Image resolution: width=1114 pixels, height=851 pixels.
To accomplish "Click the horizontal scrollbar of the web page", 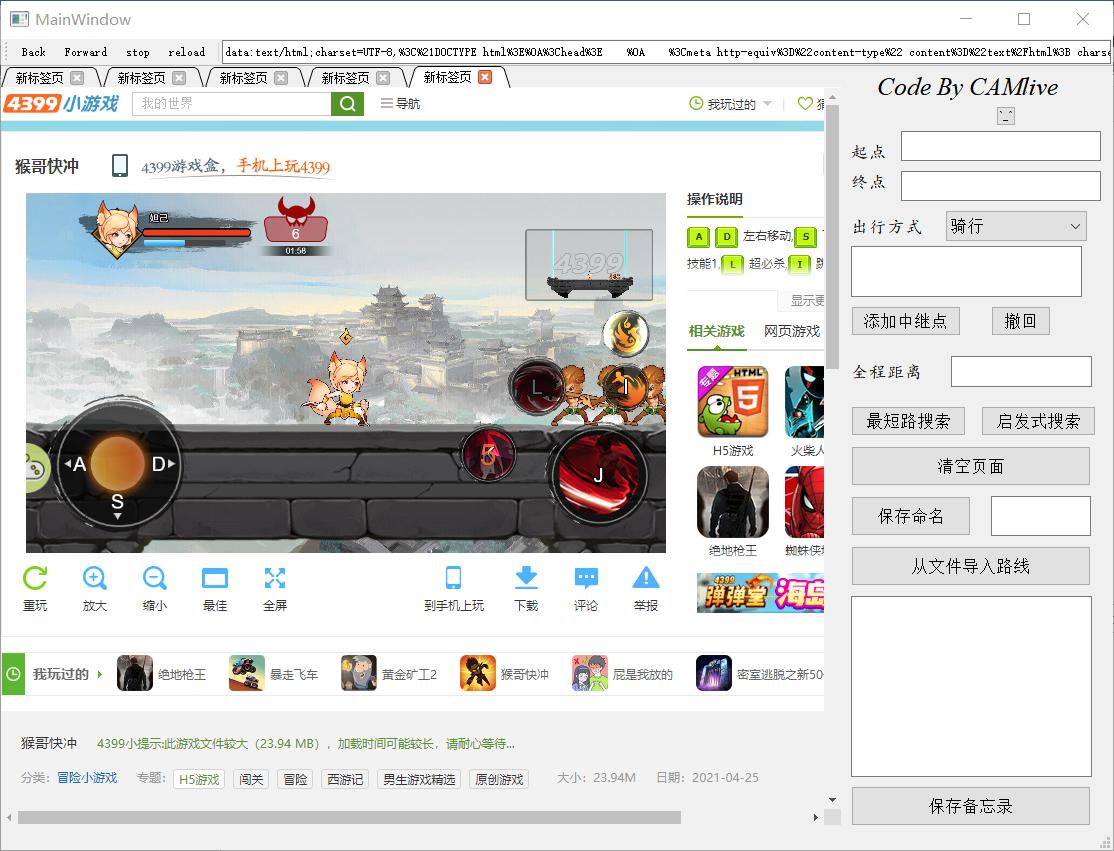I will click(x=350, y=818).
